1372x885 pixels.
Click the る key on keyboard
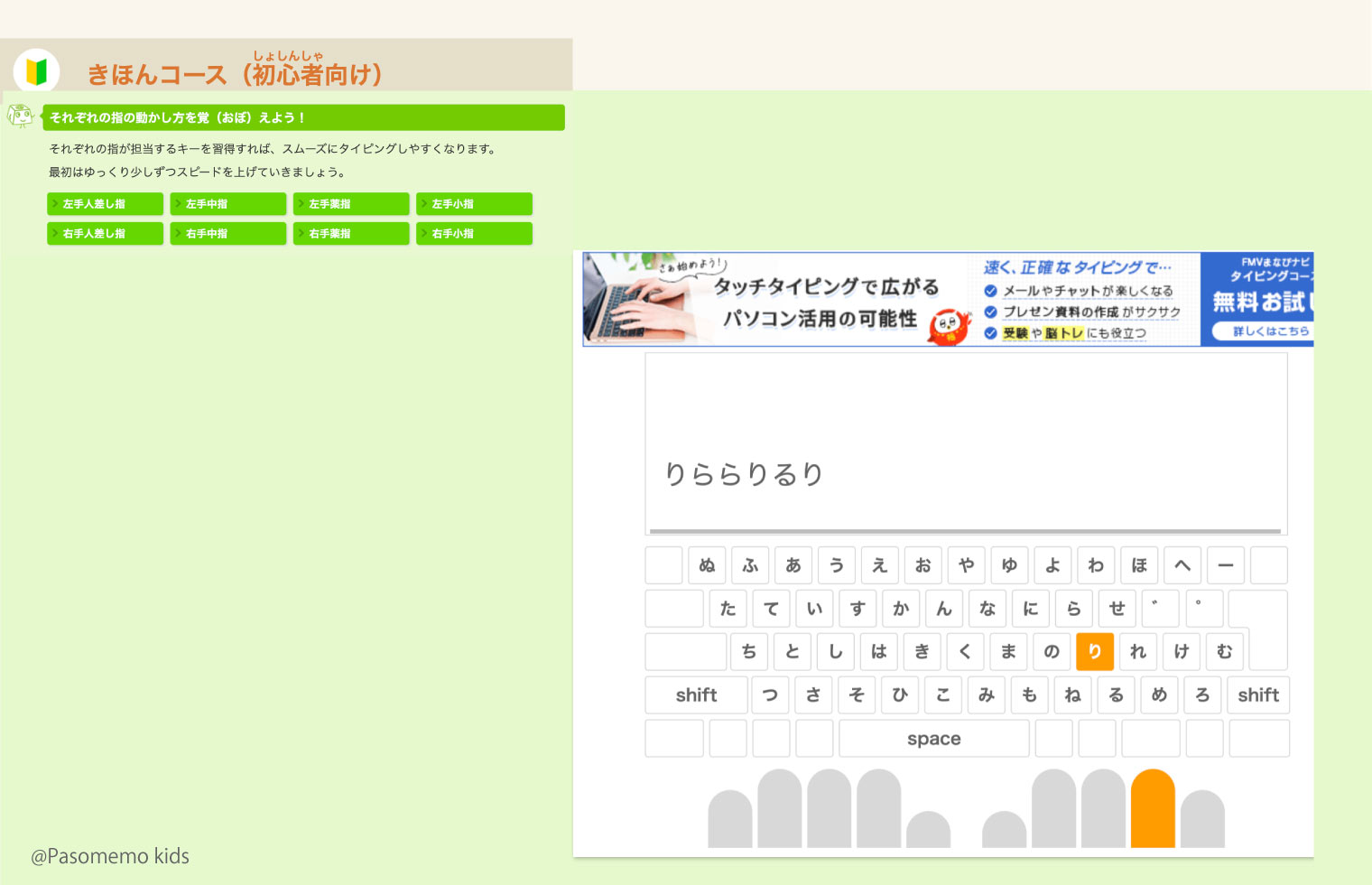(x=1117, y=695)
